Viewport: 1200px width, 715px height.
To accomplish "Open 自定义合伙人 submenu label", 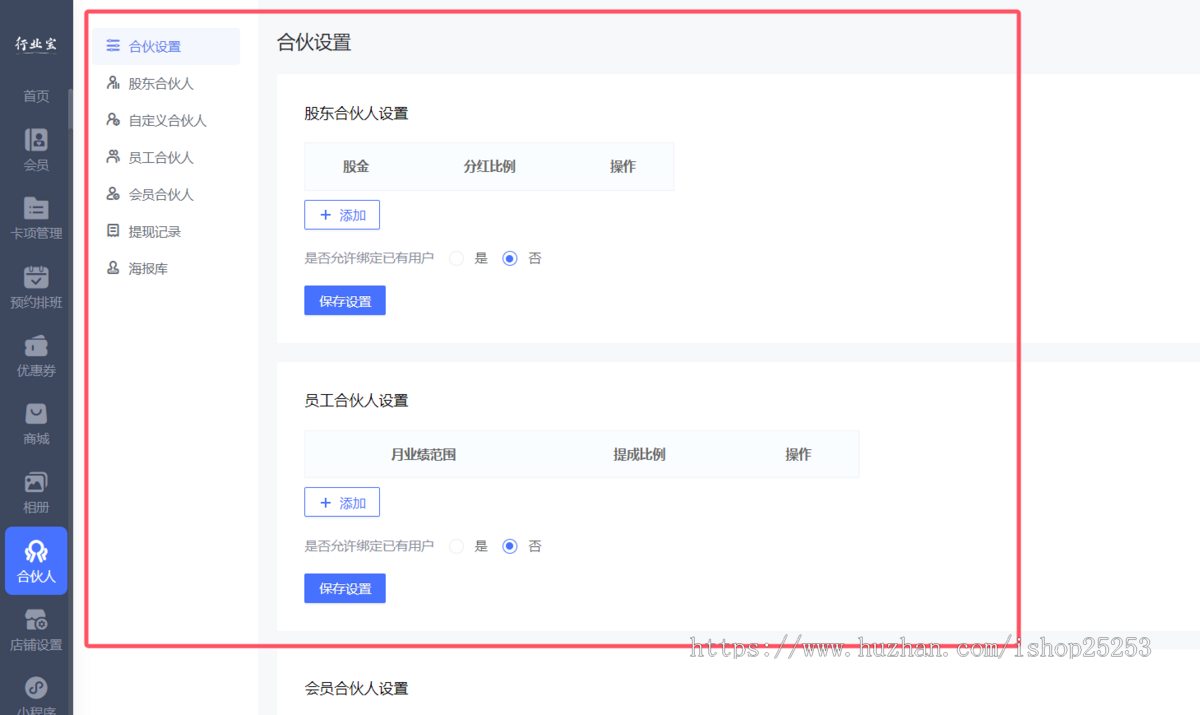I will (x=168, y=121).
